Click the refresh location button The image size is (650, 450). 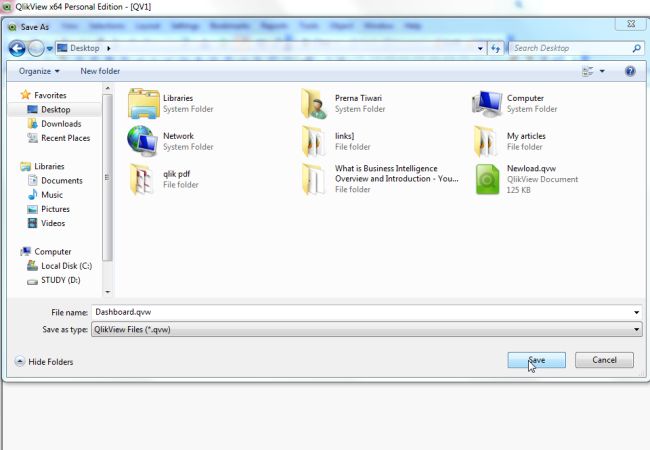coord(495,48)
